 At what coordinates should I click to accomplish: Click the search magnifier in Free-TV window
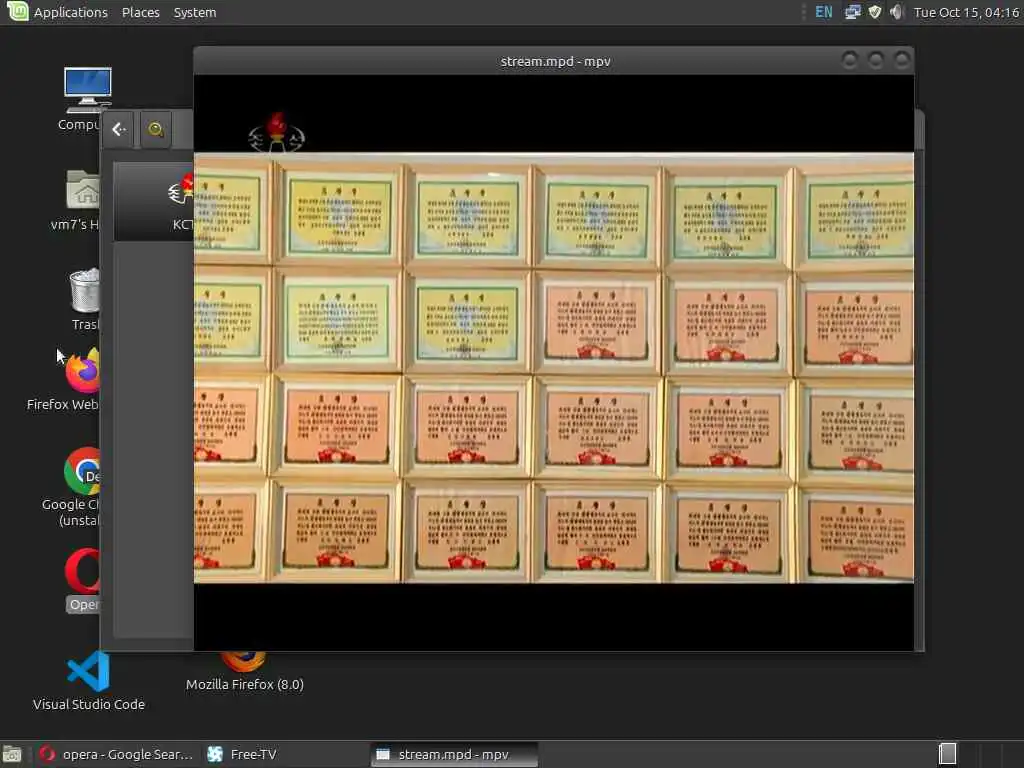(155, 129)
